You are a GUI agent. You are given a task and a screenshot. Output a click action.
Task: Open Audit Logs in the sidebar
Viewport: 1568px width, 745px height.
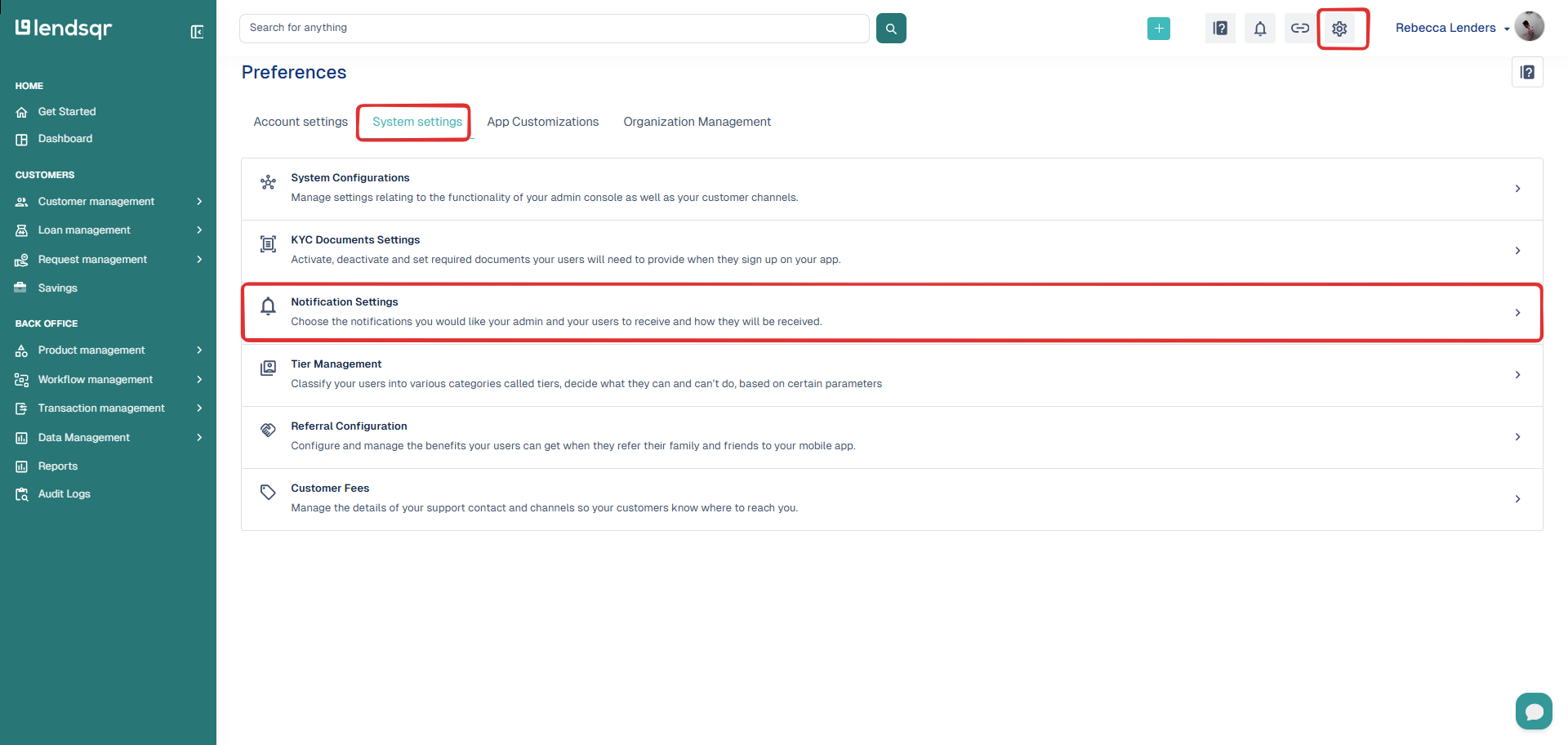pyautogui.click(x=65, y=494)
